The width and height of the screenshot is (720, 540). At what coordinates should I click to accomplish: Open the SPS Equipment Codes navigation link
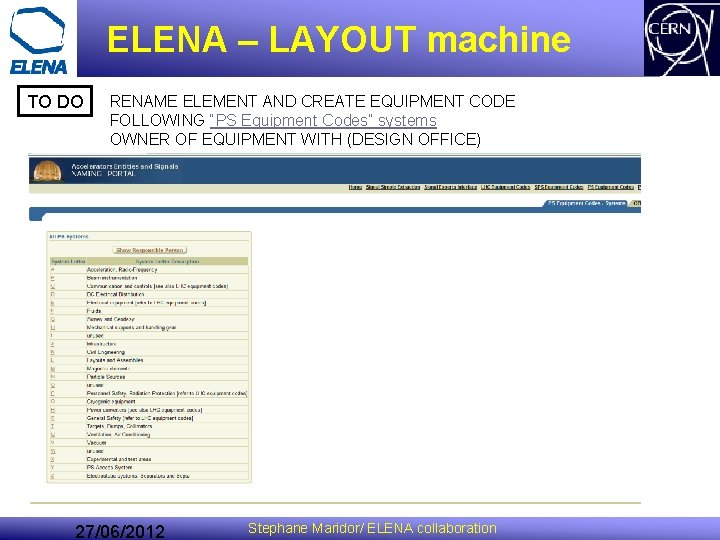point(558,187)
